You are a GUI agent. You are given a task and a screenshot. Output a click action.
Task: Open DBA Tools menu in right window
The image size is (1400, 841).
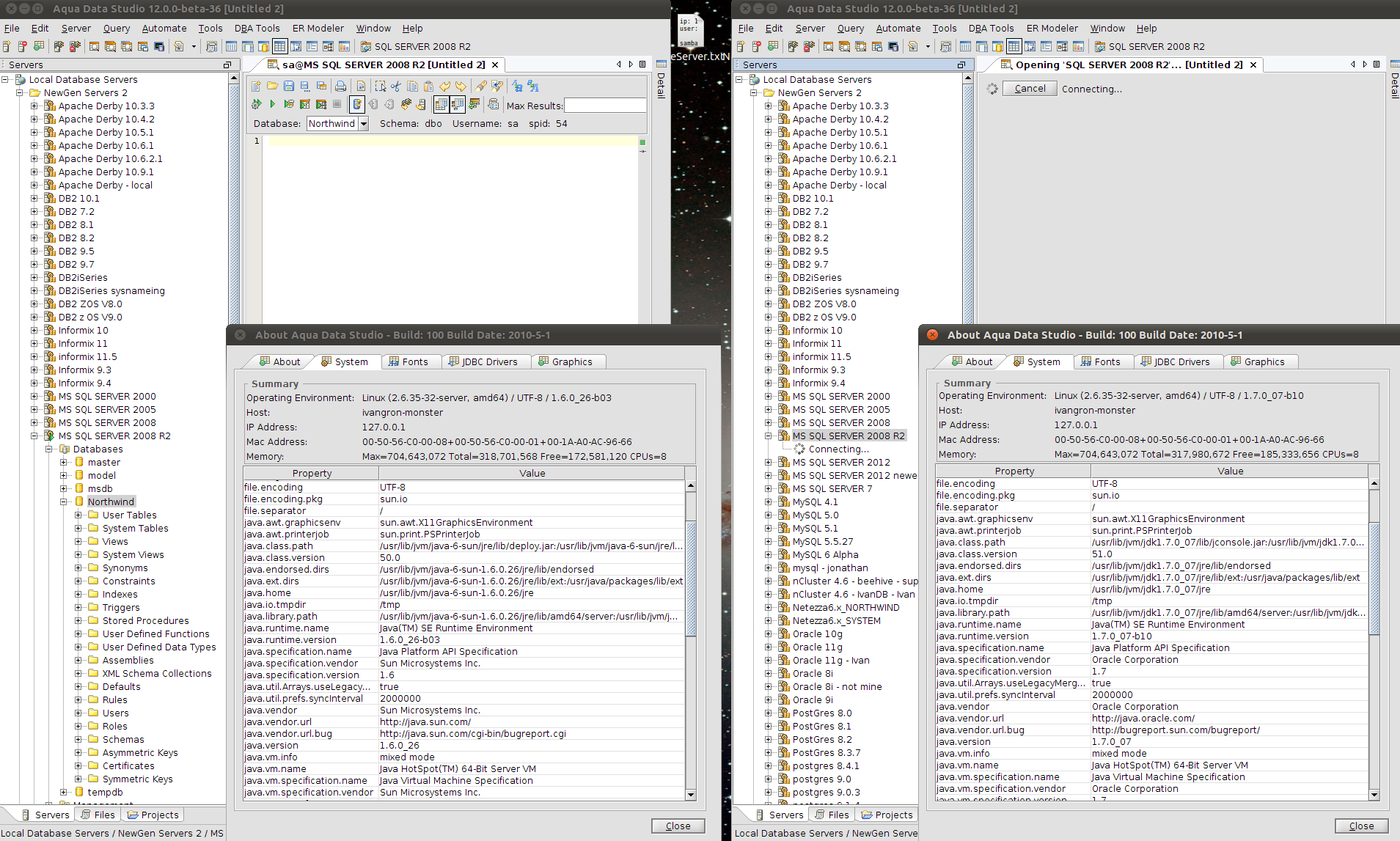tap(992, 29)
